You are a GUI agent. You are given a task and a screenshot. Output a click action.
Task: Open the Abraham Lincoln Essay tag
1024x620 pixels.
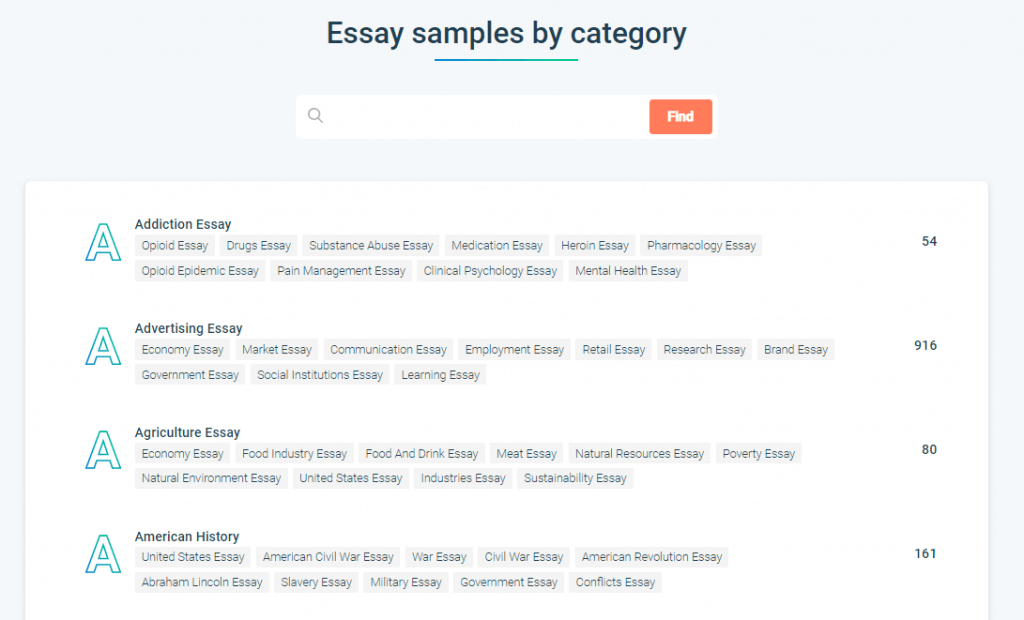201,582
